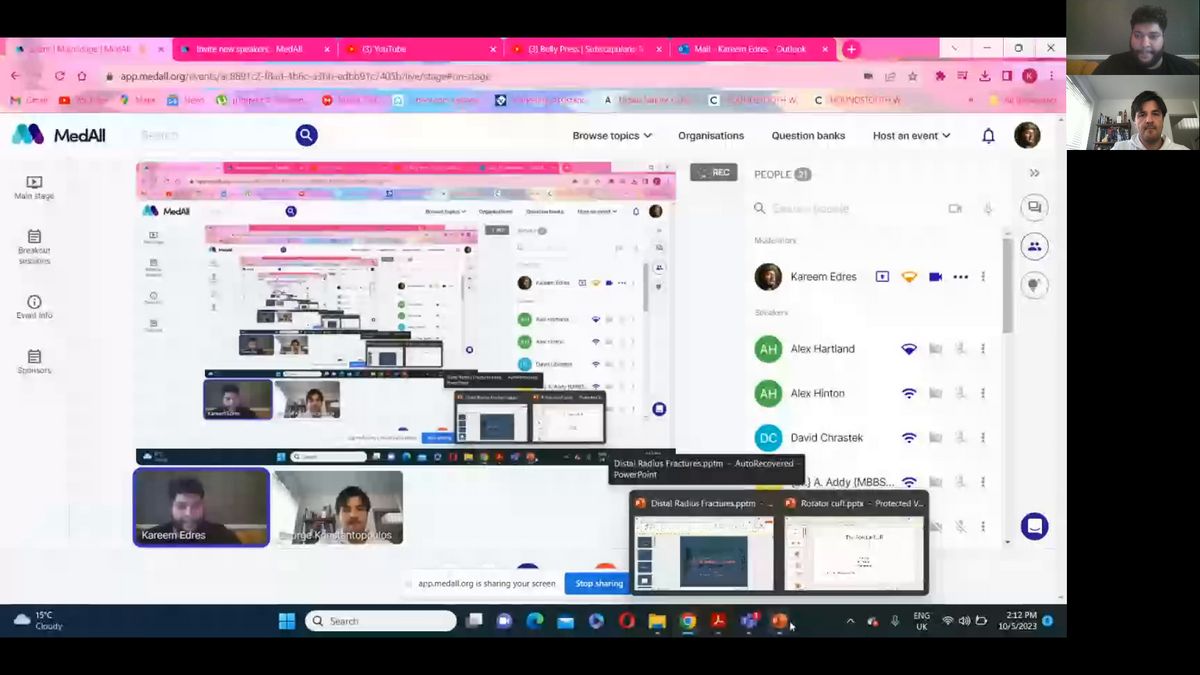Collapse the people panel with double chevron
The height and width of the screenshot is (675, 1200).
1034,173
